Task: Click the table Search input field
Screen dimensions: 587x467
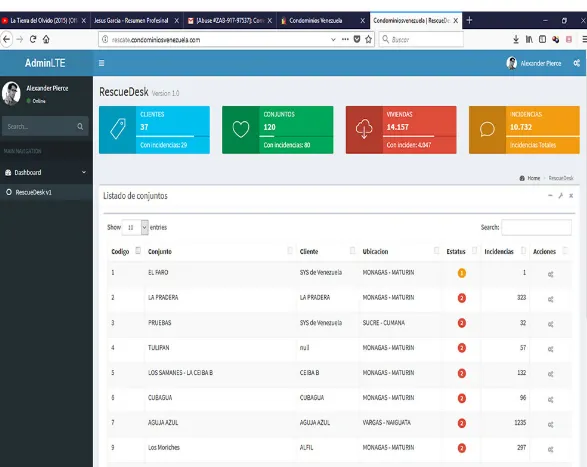Action: coord(536,227)
